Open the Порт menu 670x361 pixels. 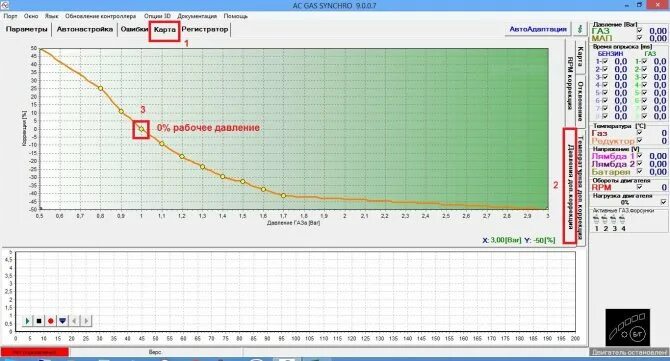point(10,16)
